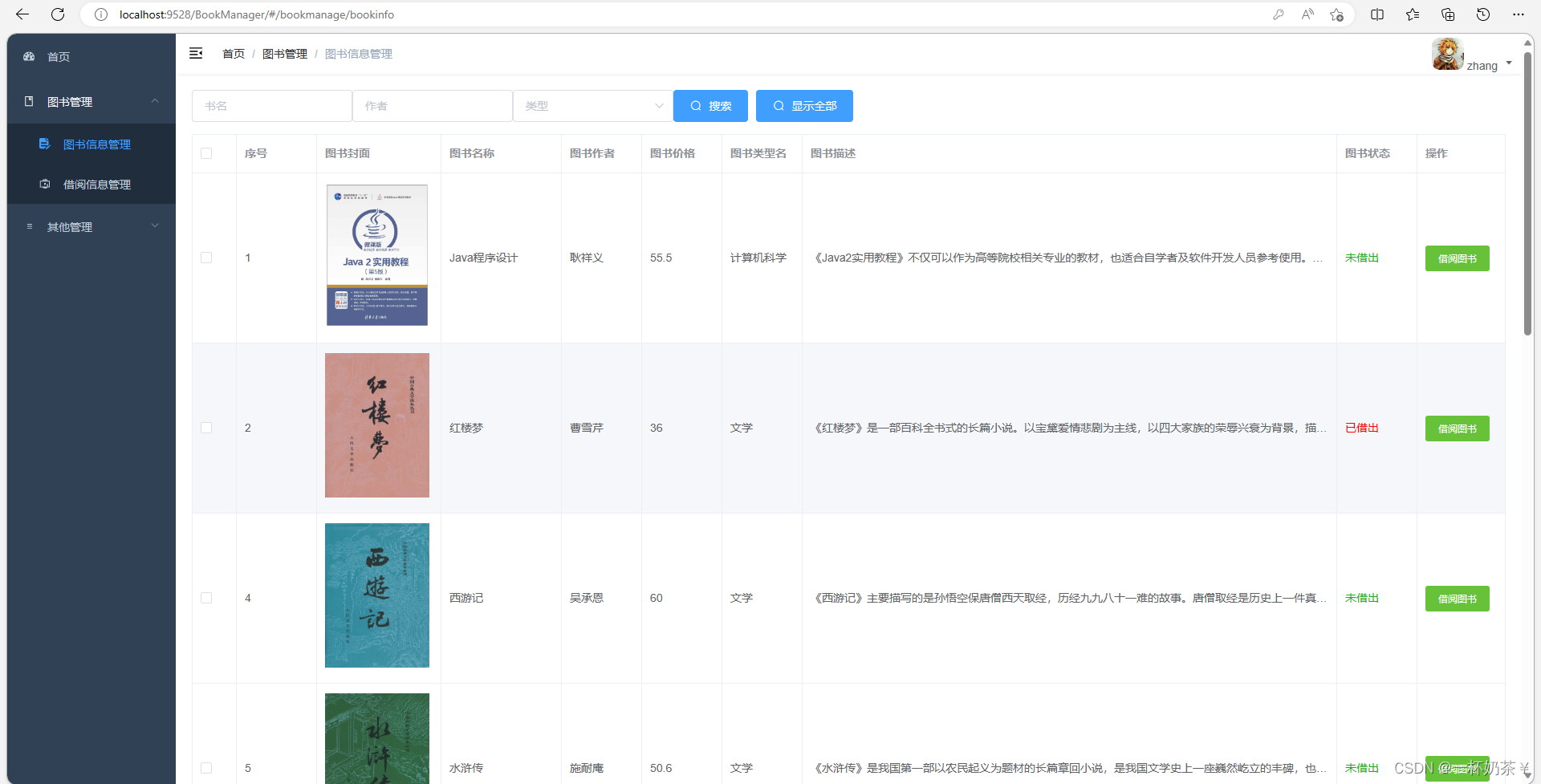Check the row for 水浒传
The image size is (1541, 784).
[206, 768]
